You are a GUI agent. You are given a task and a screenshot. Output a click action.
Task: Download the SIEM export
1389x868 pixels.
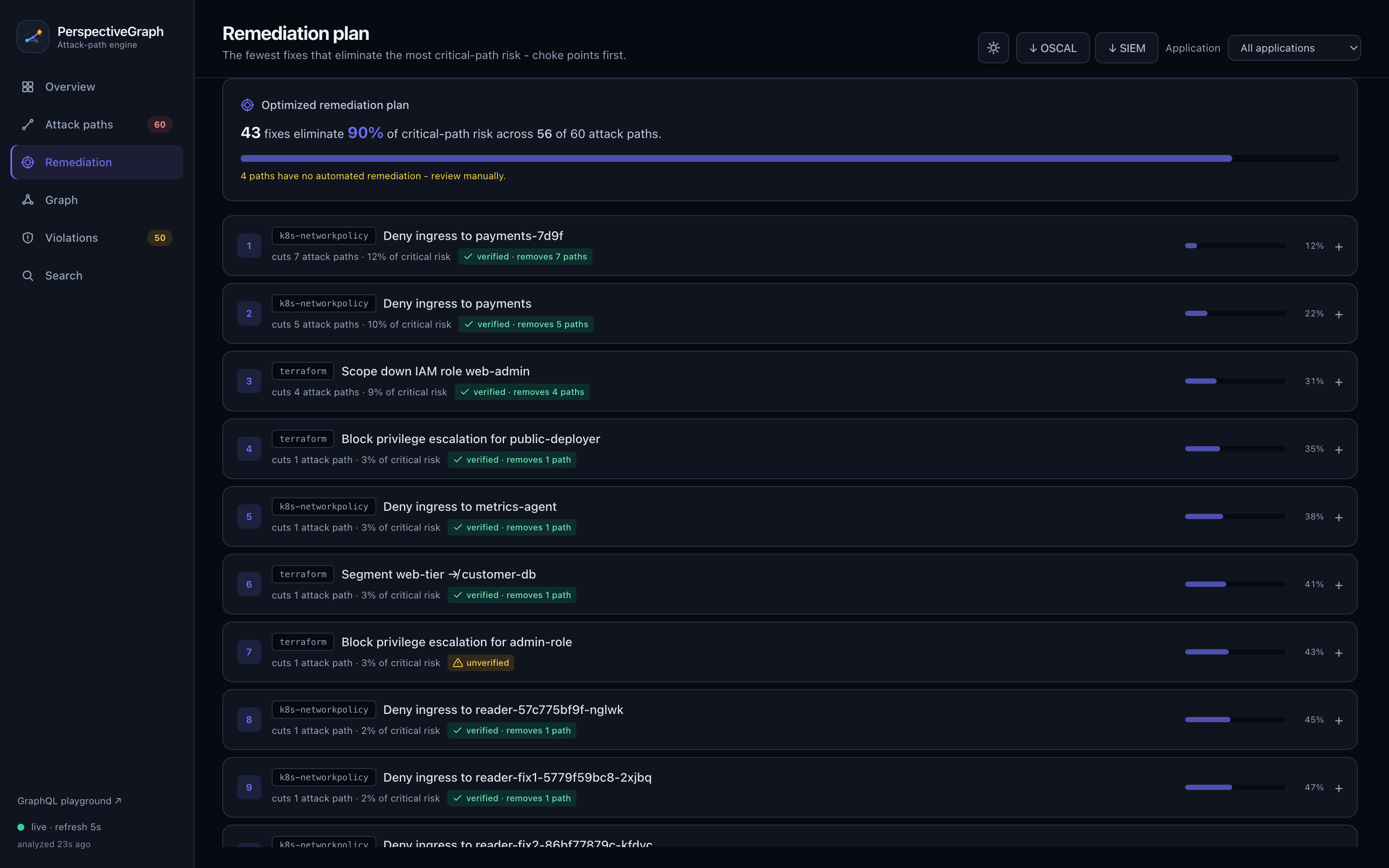[x=1126, y=48]
